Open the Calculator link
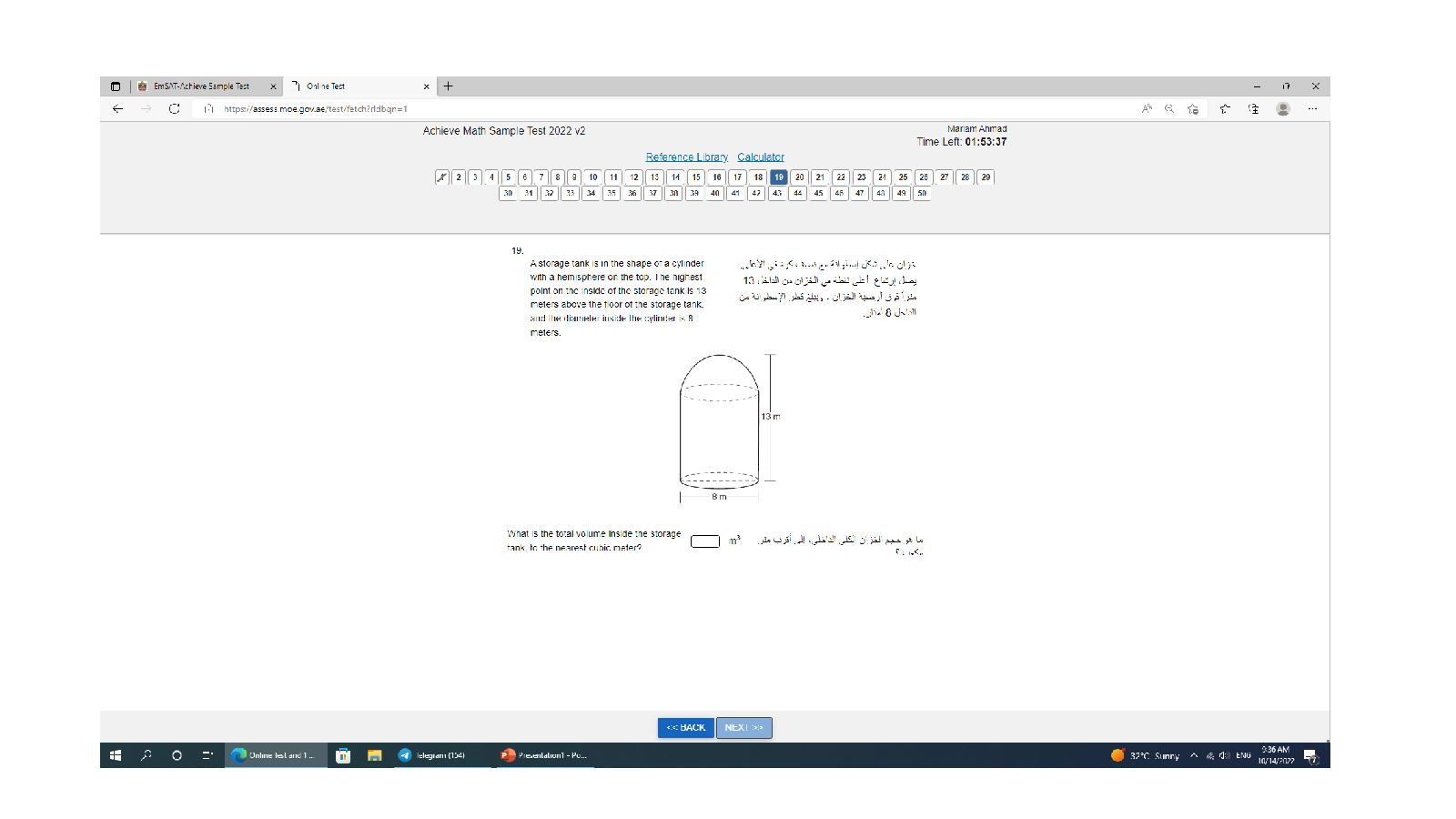Screen dimensions: 1456x819 point(761,157)
